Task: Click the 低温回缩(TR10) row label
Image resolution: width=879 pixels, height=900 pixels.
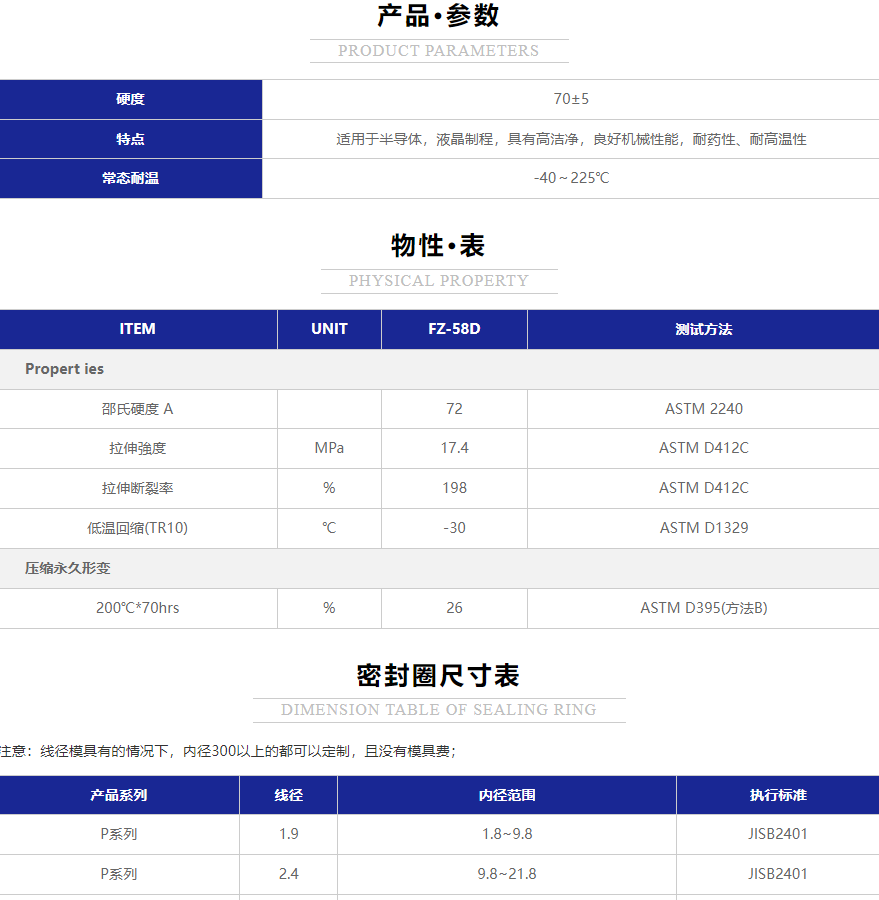Action: [138, 528]
